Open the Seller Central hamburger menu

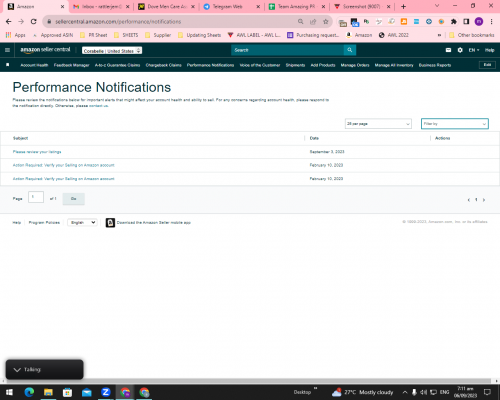7,50
